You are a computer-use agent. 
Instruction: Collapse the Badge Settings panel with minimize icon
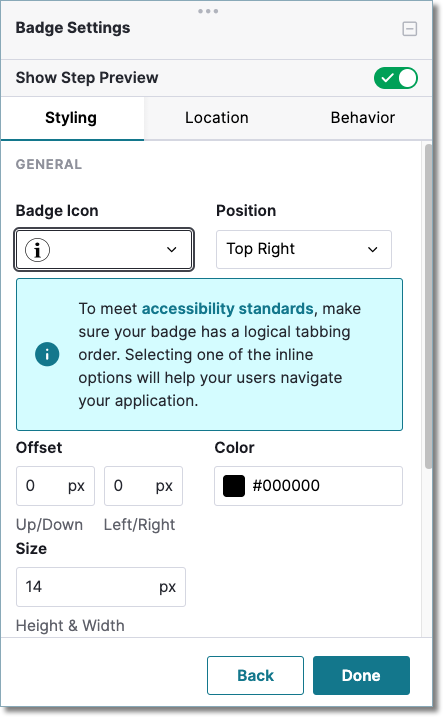click(409, 29)
